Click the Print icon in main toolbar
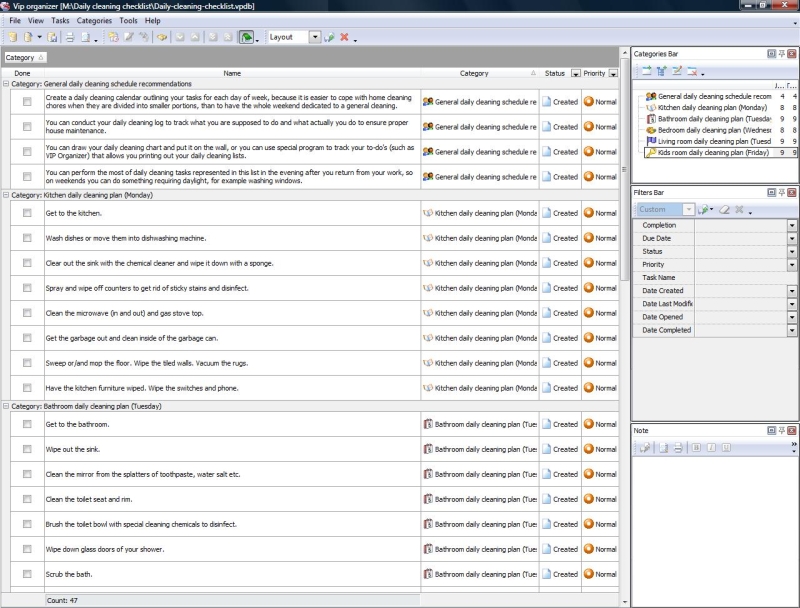Screen dimensions: 800x608 pos(69,37)
